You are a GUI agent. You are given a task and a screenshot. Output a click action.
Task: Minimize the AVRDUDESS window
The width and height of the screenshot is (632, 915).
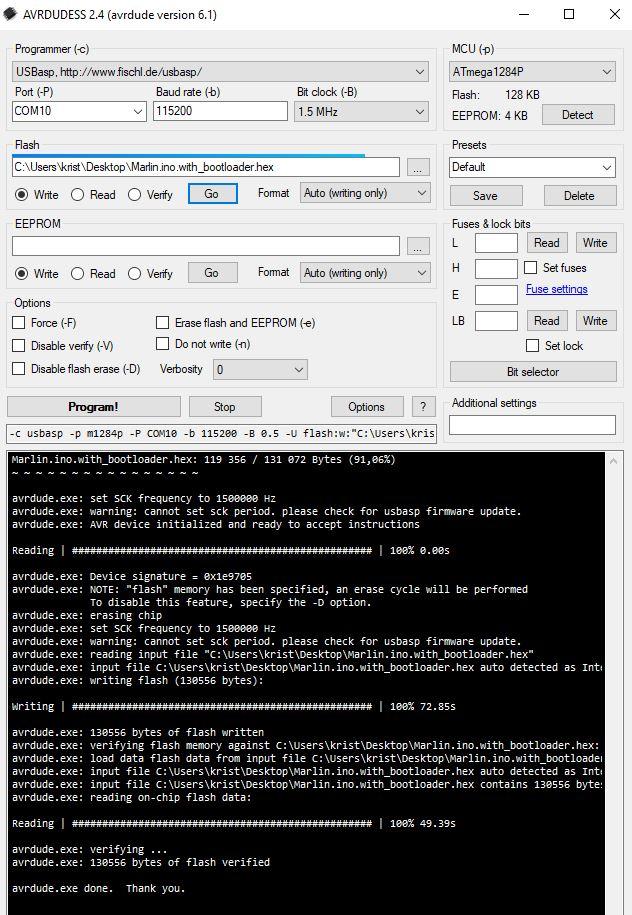[x=523, y=14]
